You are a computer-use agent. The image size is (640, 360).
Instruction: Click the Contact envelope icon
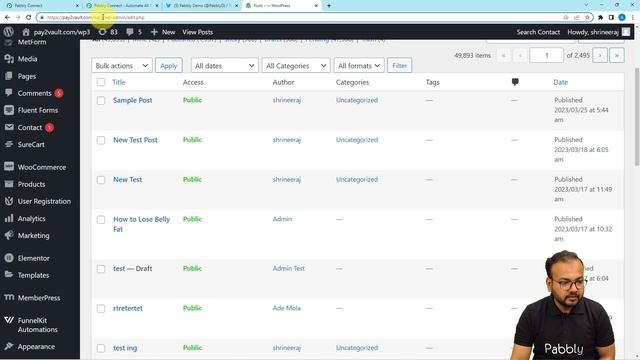(x=9, y=127)
